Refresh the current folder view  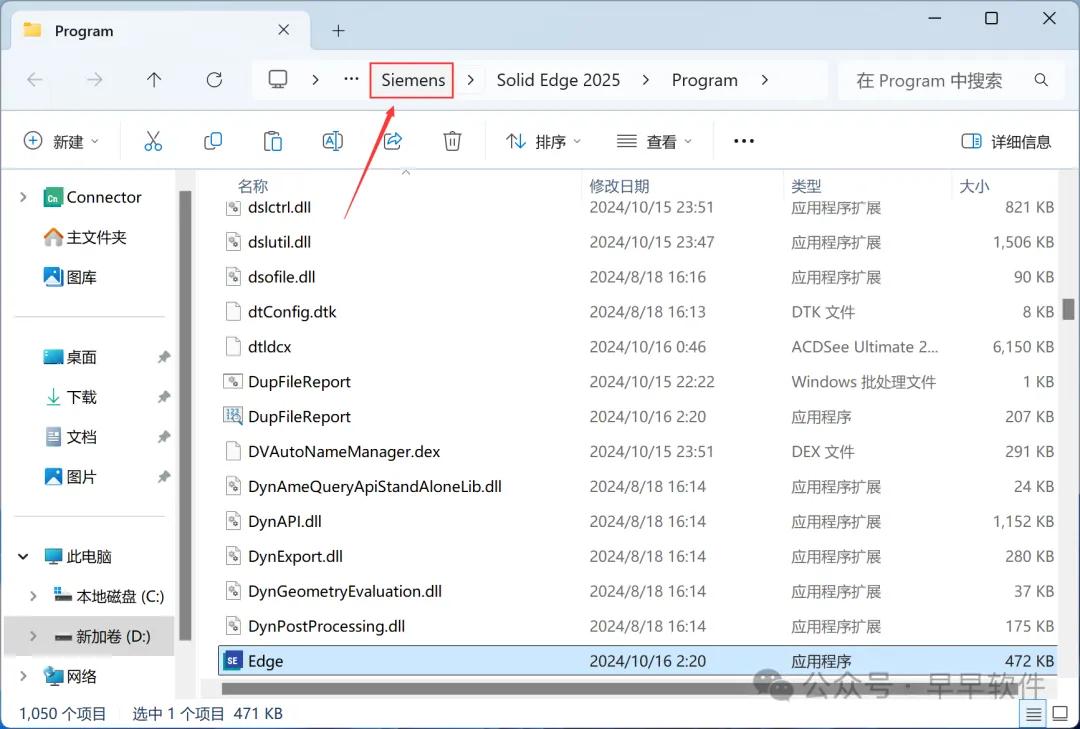pos(214,80)
